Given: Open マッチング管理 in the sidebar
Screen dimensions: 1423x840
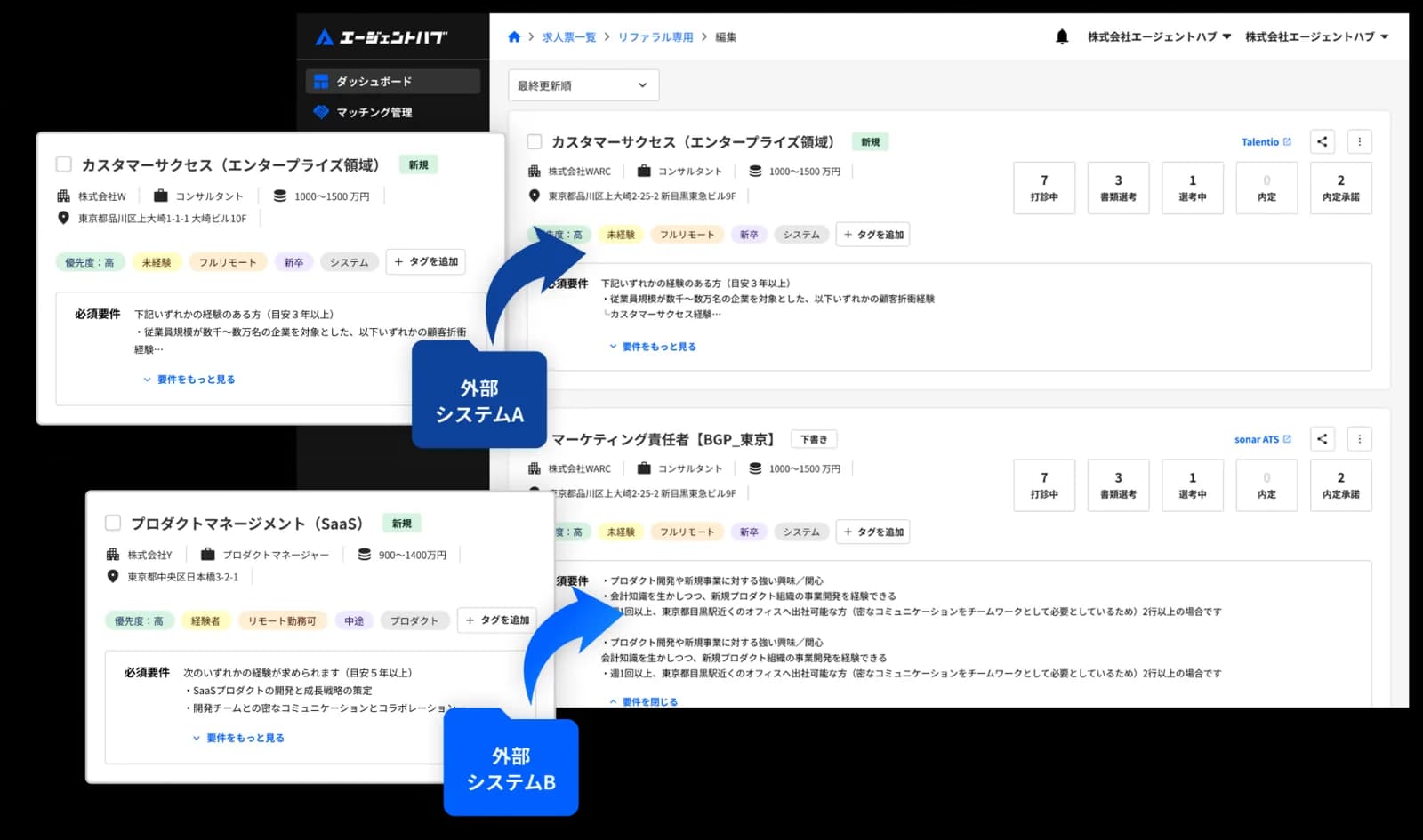Looking at the screenshot, I should coord(393,112).
